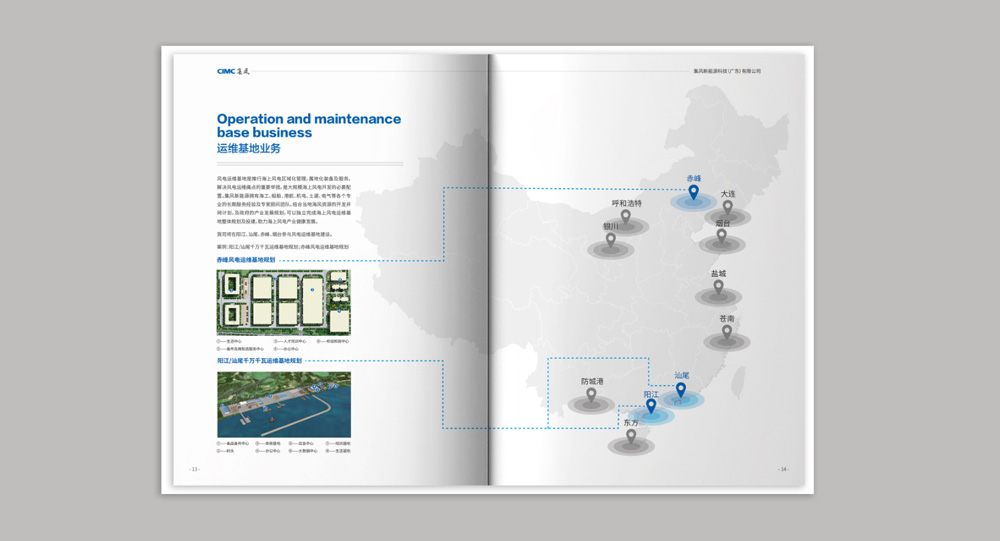The height and width of the screenshot is (541, 1000).
Task: Click the Hohhot (呼和浩特) map pin
Action: pos(626,217)
